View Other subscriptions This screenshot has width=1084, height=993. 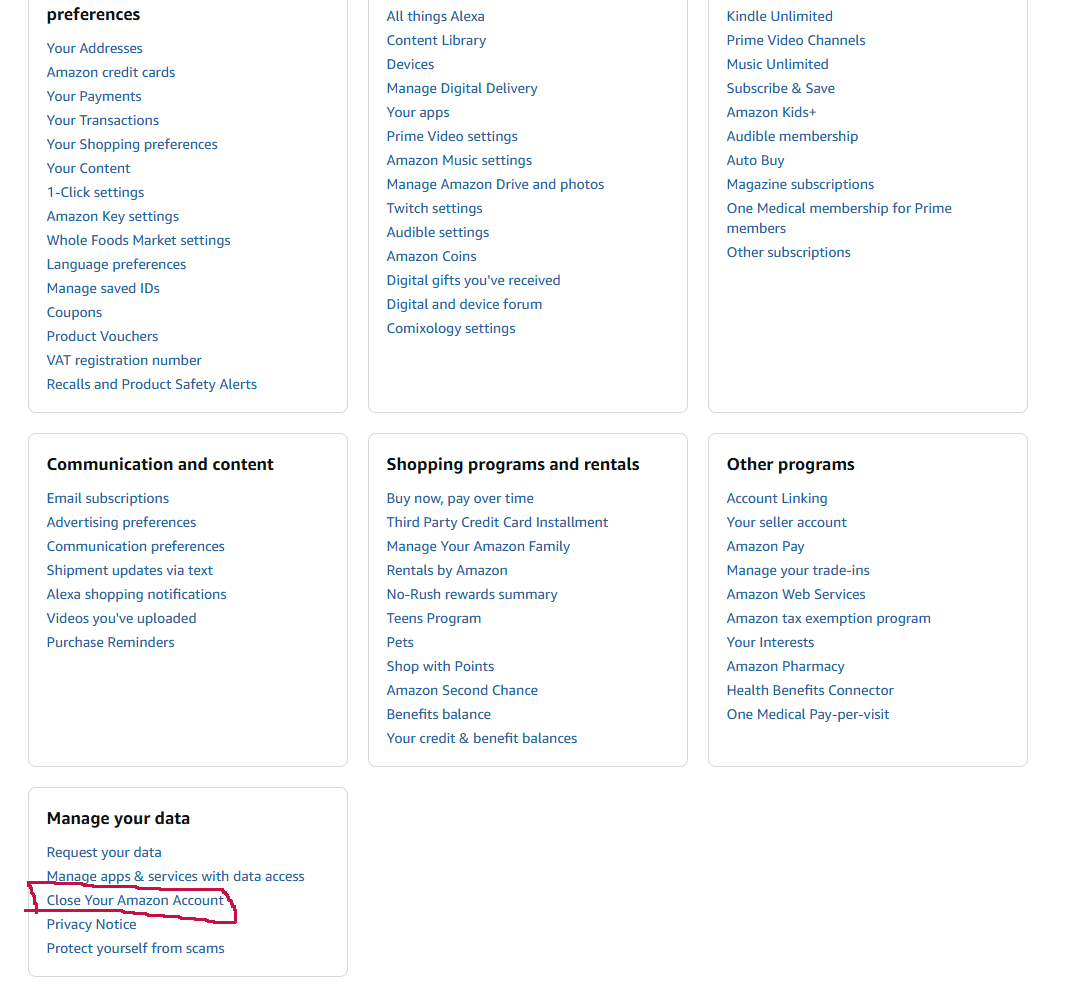789,252
